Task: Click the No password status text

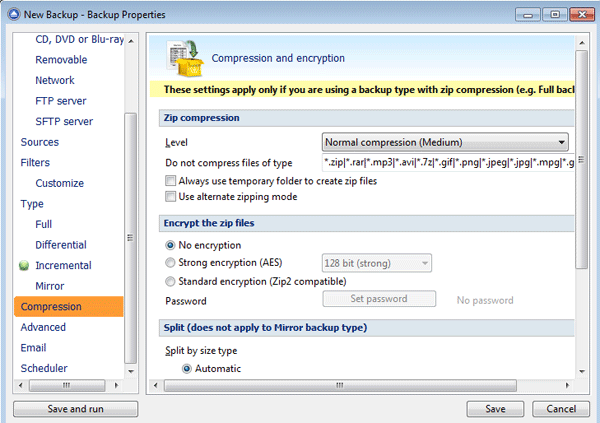Action: point(485,301)
